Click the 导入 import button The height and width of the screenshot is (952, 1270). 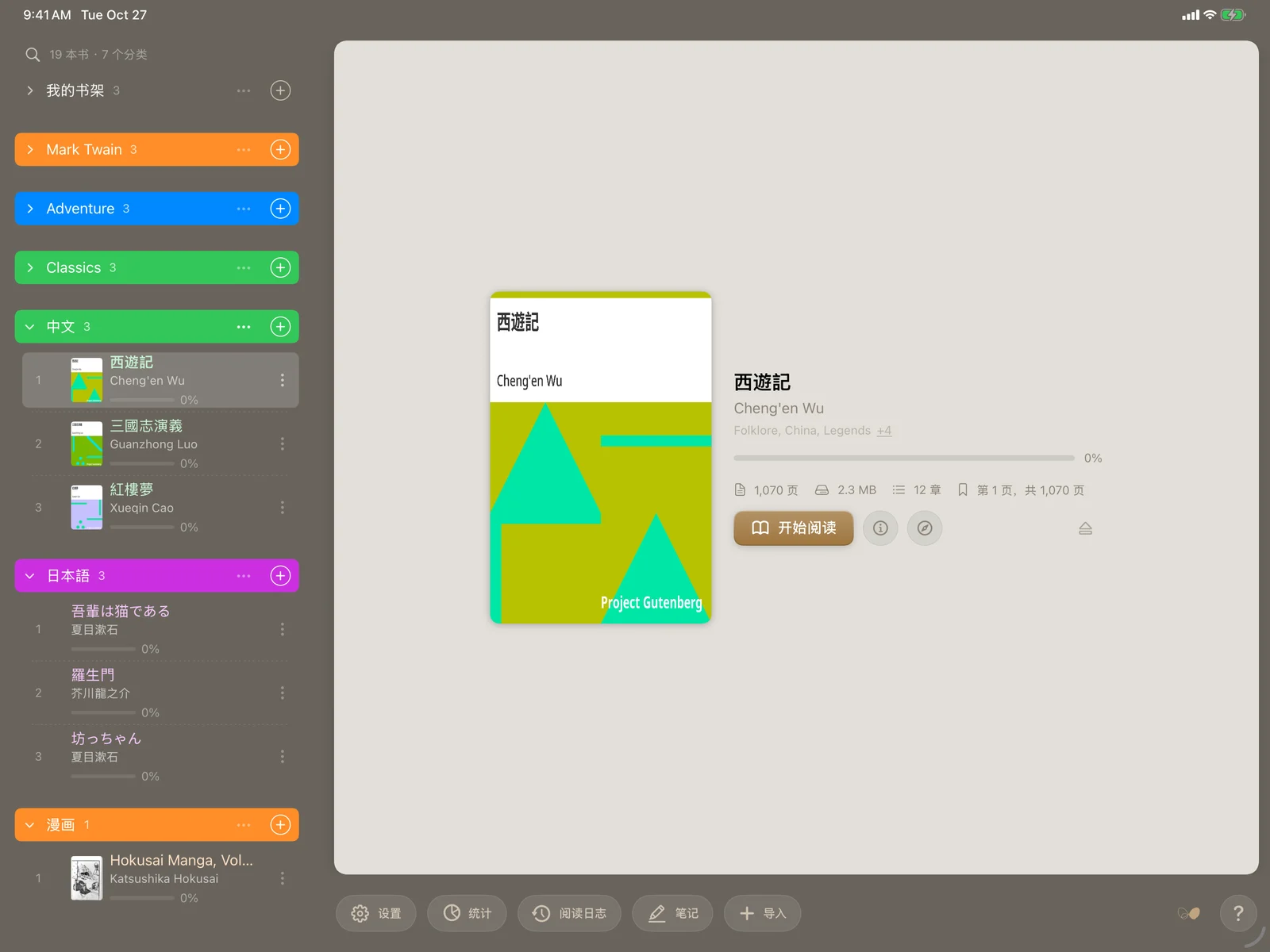click(762, 913)
